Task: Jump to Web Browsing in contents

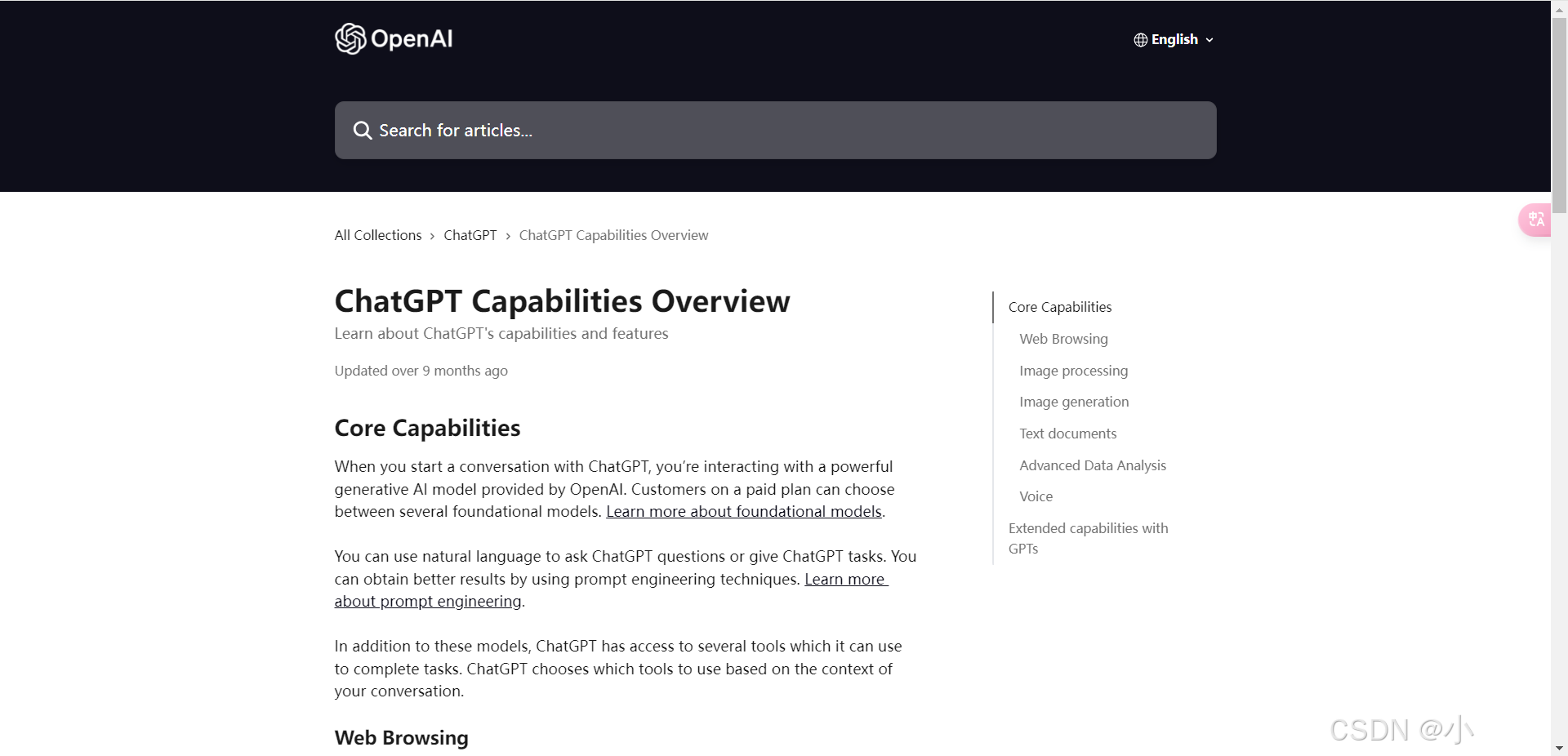Action: tap(1063, 339)
